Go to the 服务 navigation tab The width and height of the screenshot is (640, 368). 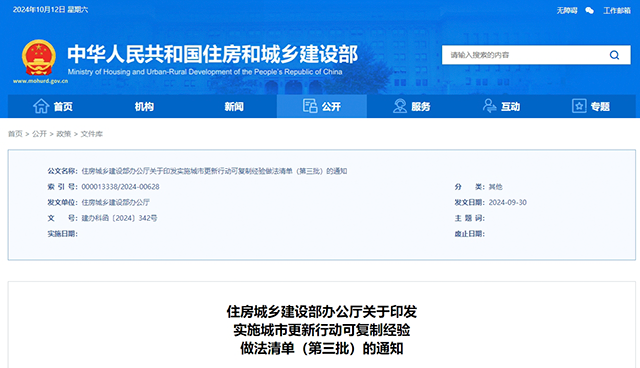pos(411,106)
